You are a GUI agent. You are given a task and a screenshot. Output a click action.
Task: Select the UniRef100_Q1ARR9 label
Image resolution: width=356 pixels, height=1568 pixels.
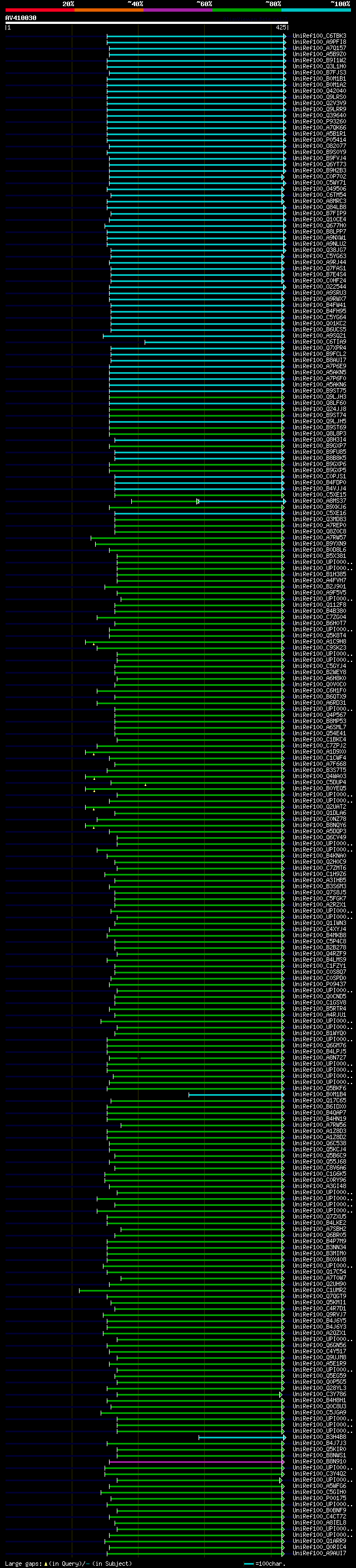319,1541
